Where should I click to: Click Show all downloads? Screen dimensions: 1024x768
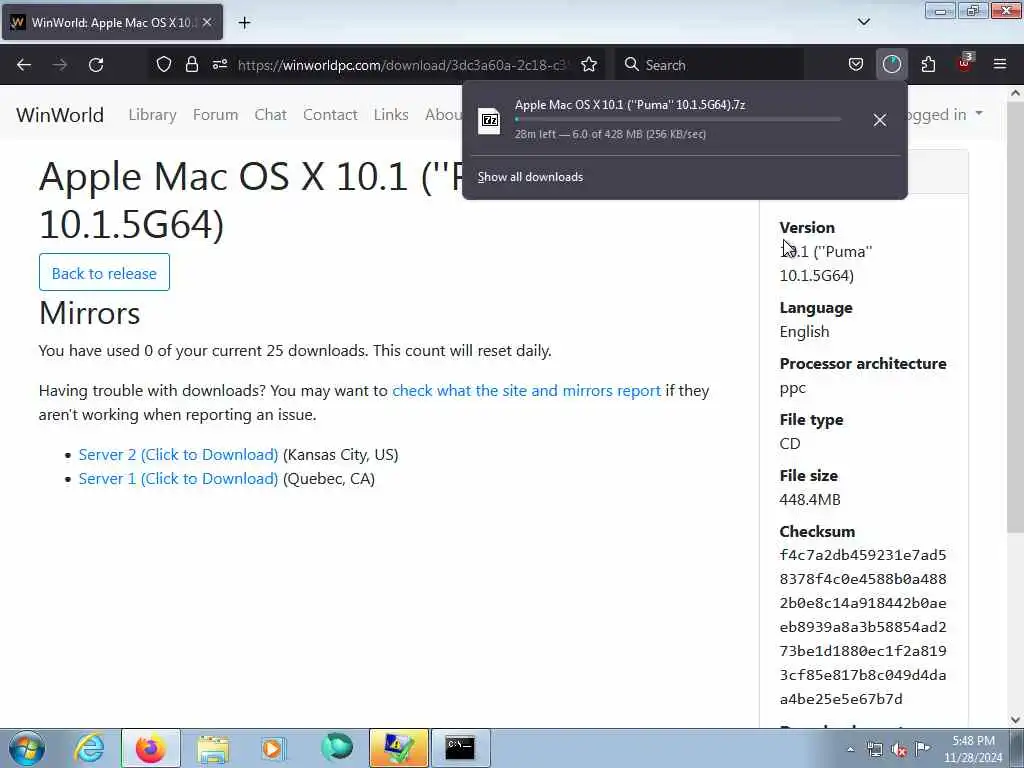pyautogui.click(x=530, y=177)
